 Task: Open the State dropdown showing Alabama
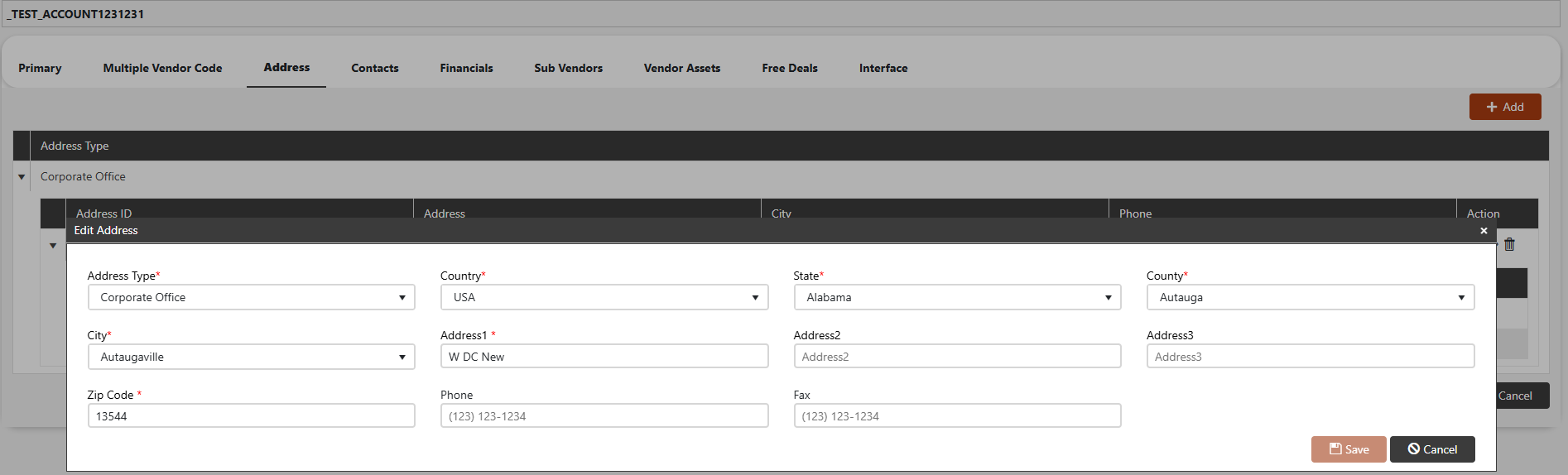coord(957,297)
